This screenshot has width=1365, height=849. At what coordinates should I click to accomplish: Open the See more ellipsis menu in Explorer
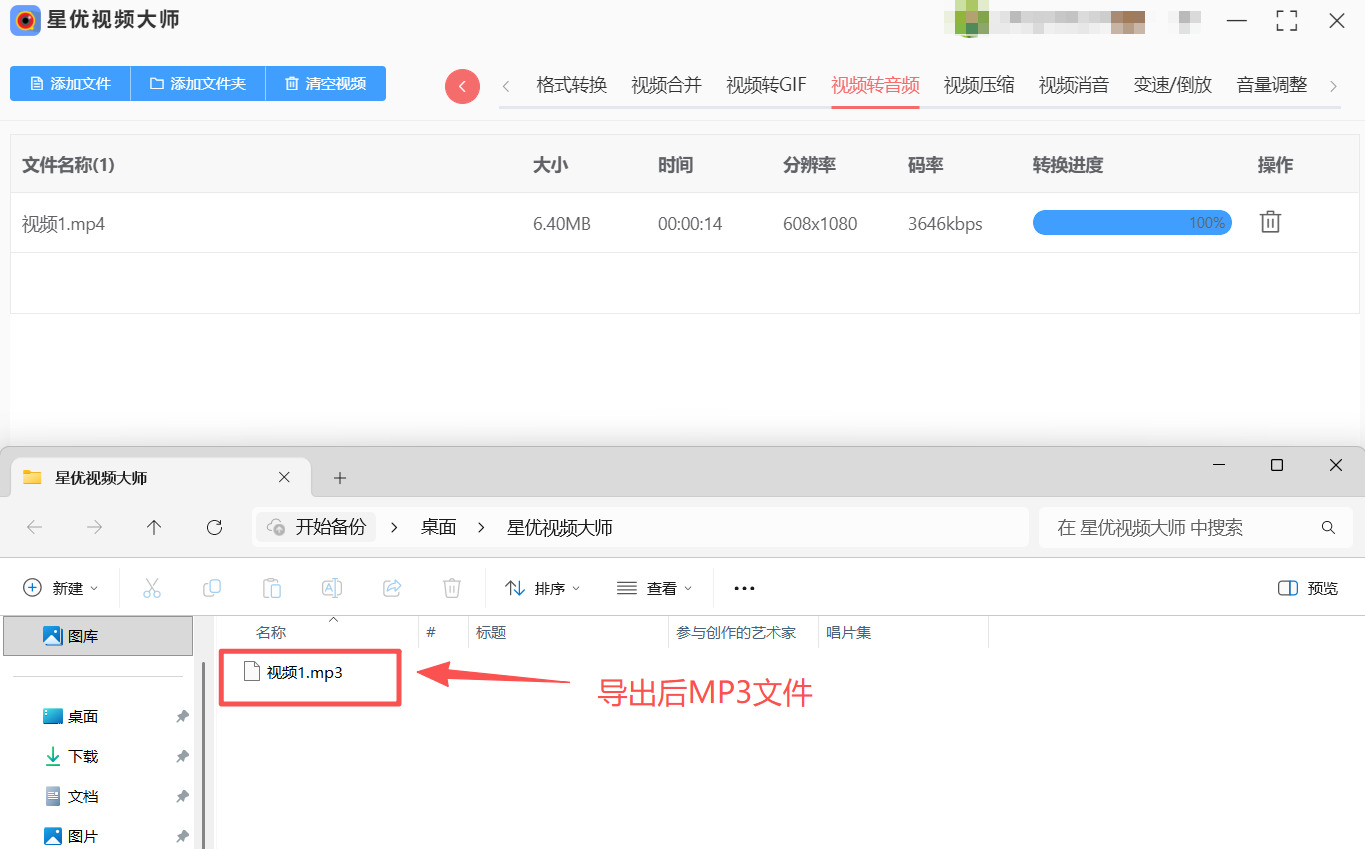pos(744,588)
